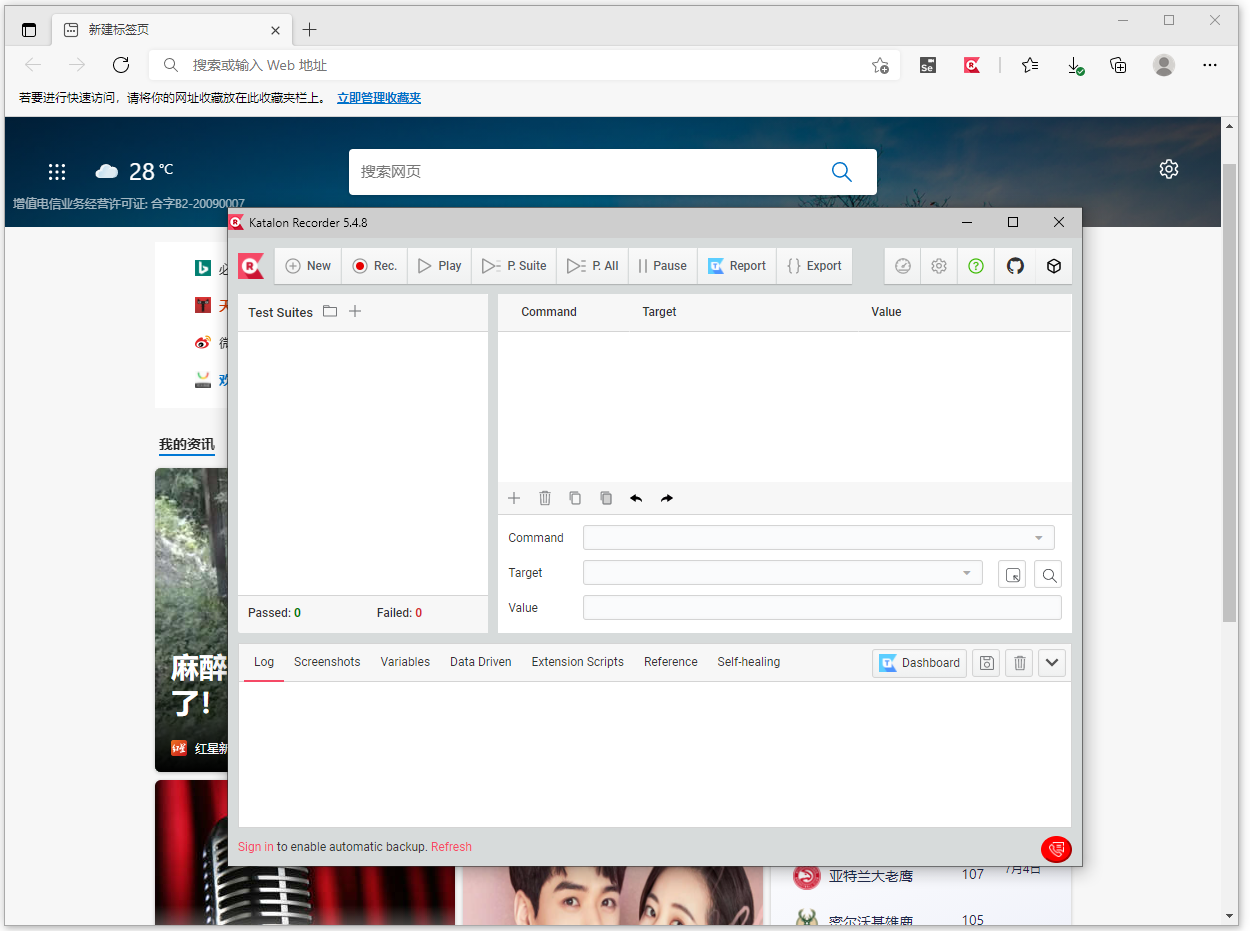
Task: Export the test script
Action: [814, 266]
